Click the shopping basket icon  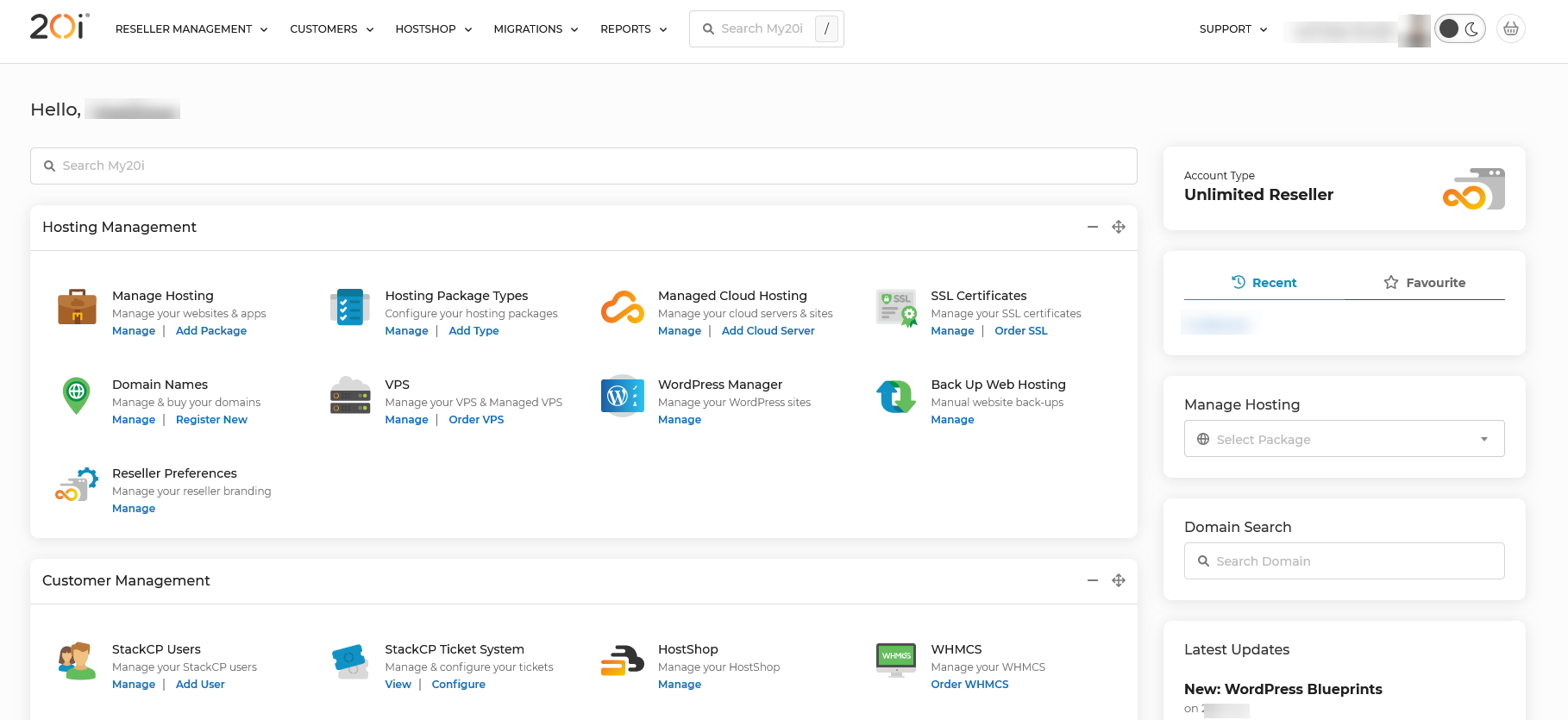point(1510,28)
